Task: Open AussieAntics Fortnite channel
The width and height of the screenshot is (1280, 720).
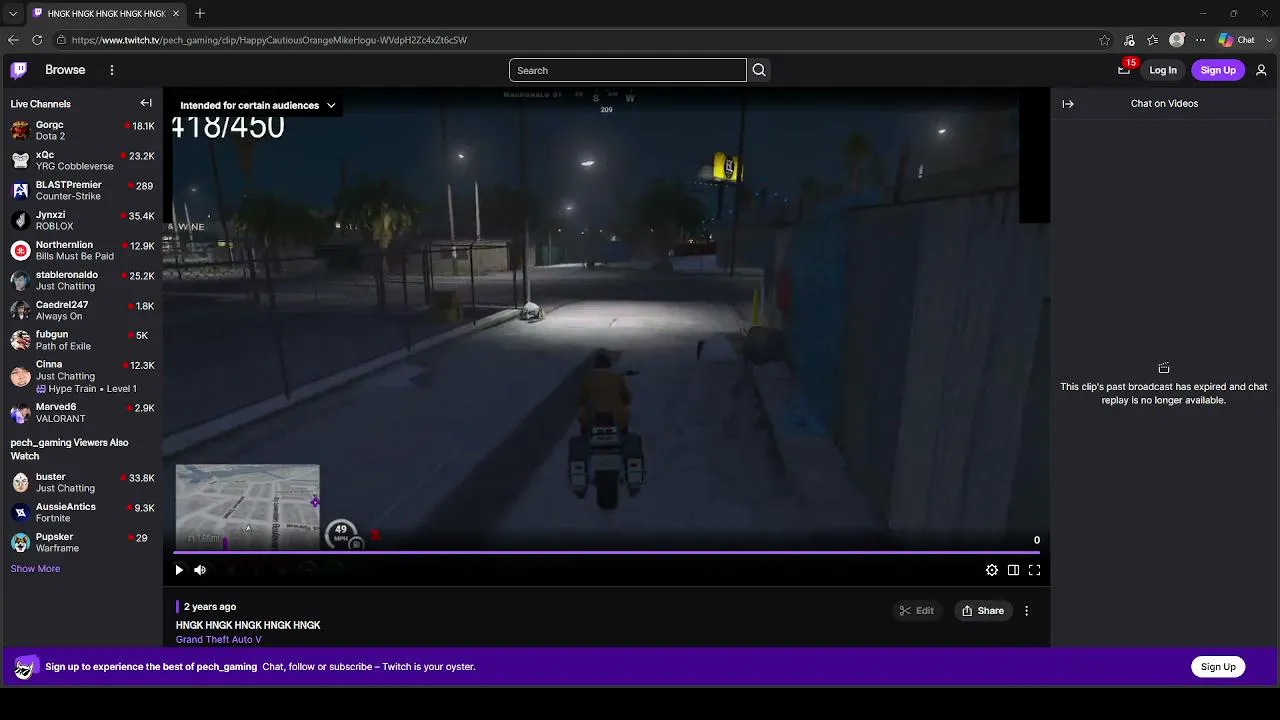Action: 82,513
